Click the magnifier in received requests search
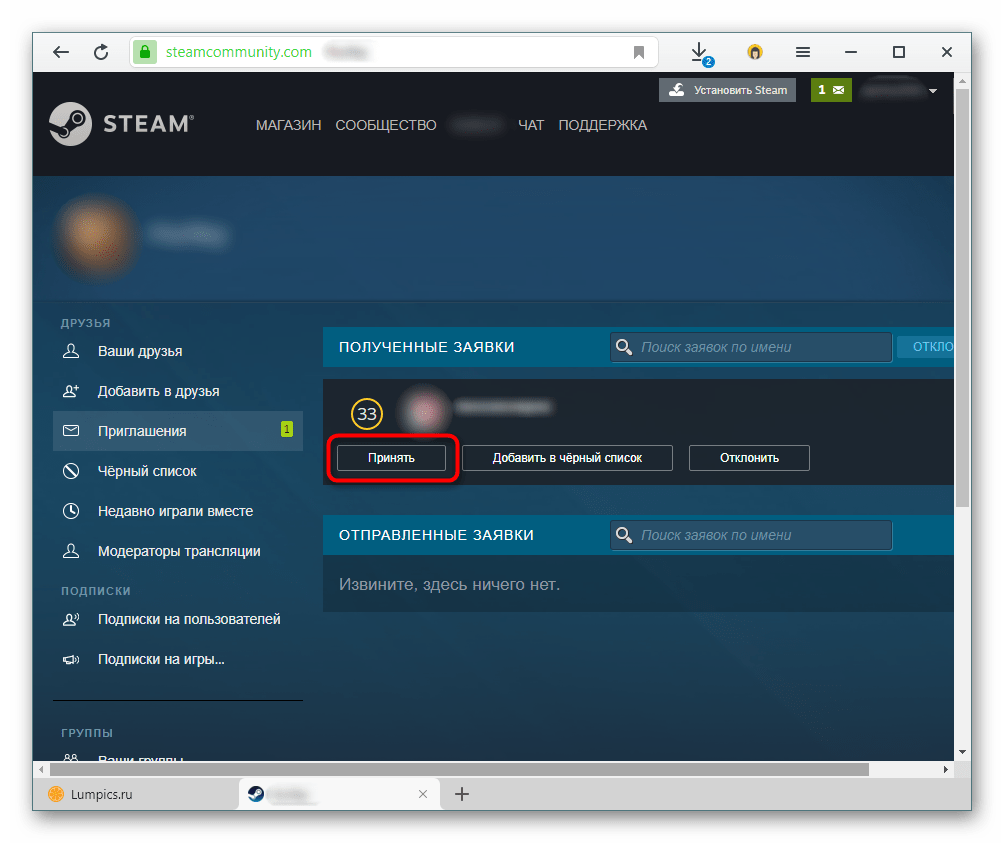The width and height of the screenshot is (1004, 843). 624,347
